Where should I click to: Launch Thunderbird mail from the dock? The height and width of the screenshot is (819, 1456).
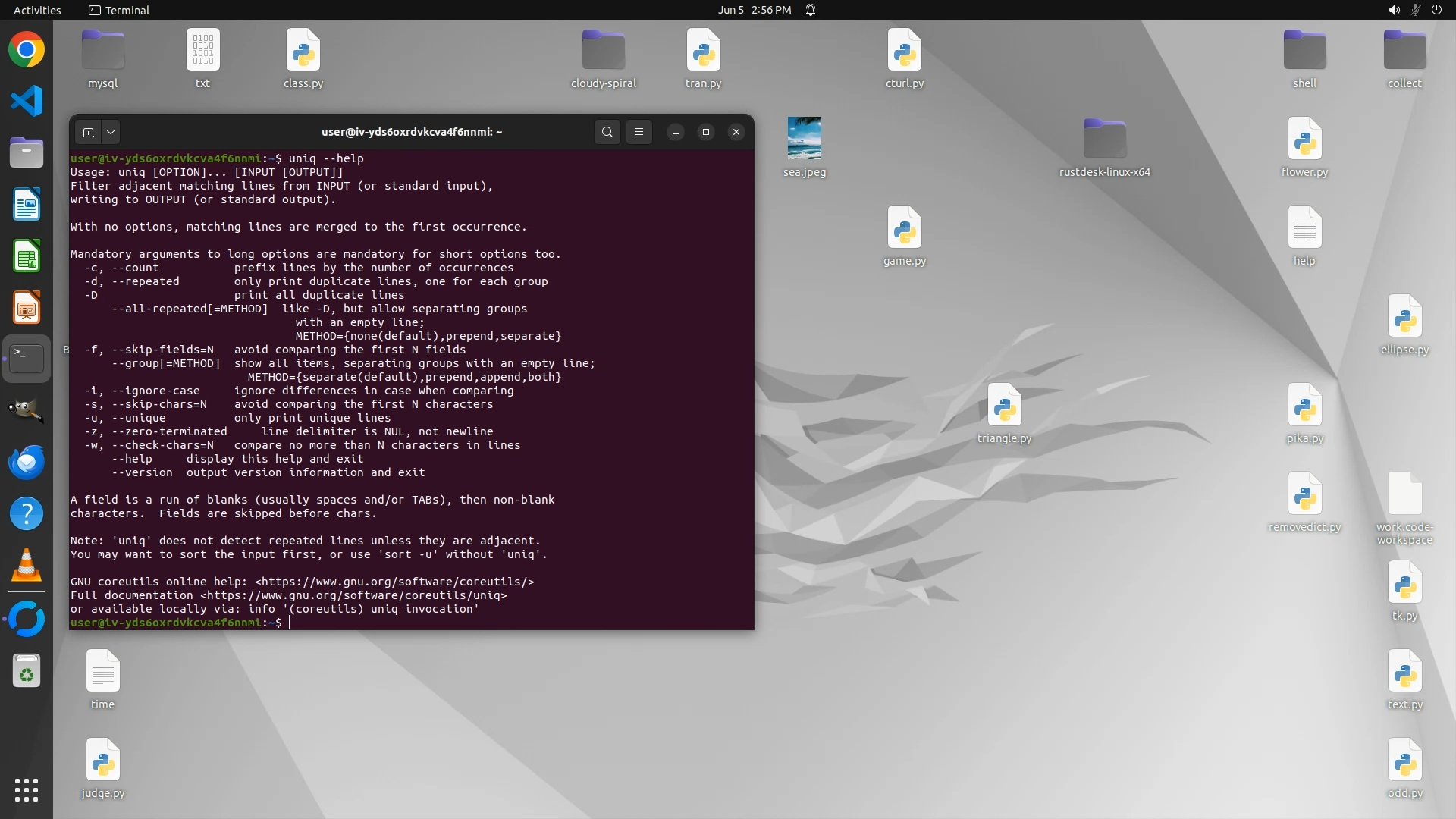click(27, 463)
